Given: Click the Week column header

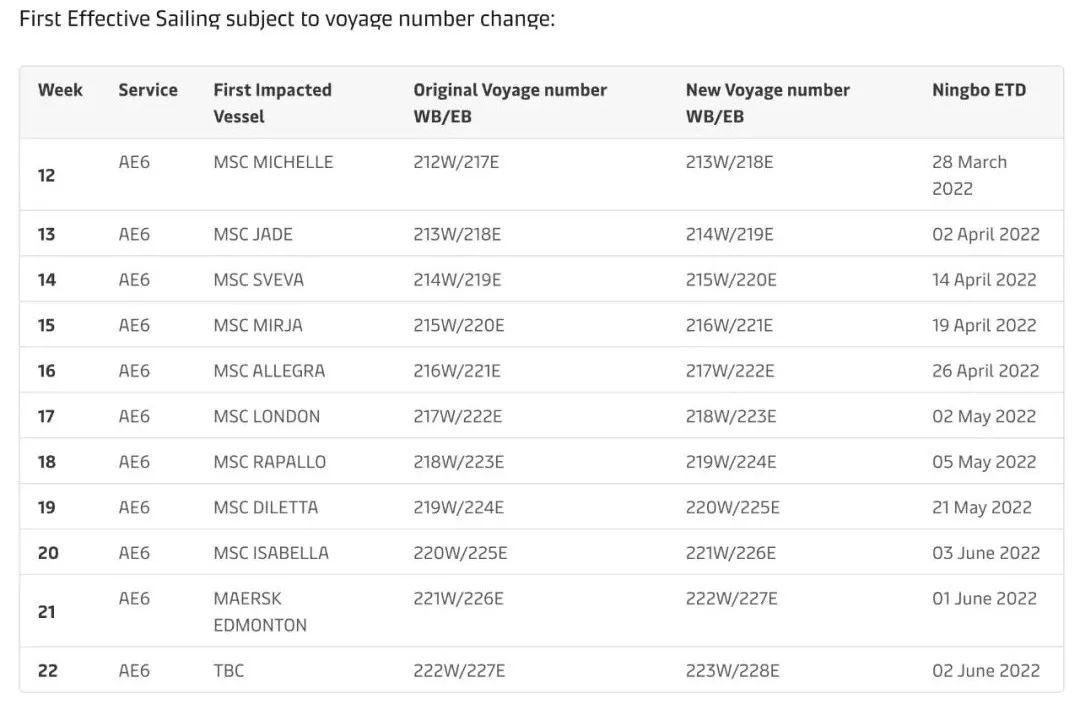Looking at the screenshot, I should (60, 90).
